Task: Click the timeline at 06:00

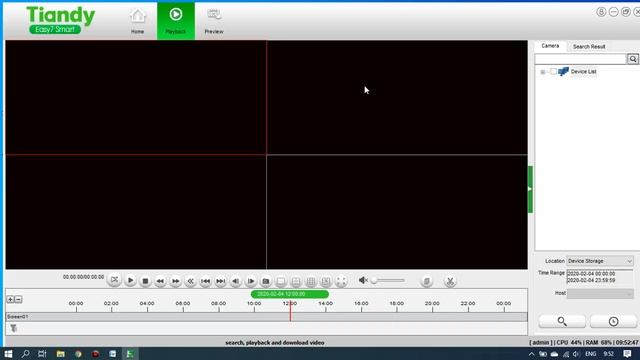Action: (x=183, y=305)
